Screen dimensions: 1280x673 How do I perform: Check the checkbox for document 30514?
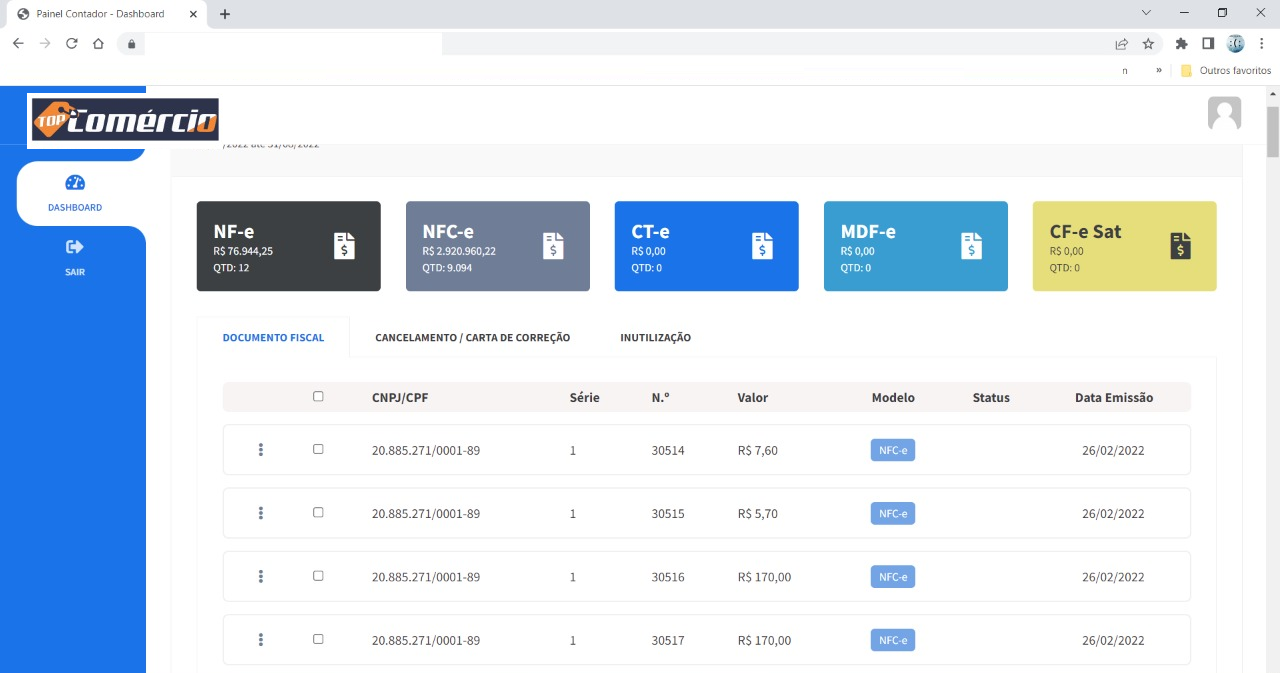[x=318, y=449]
